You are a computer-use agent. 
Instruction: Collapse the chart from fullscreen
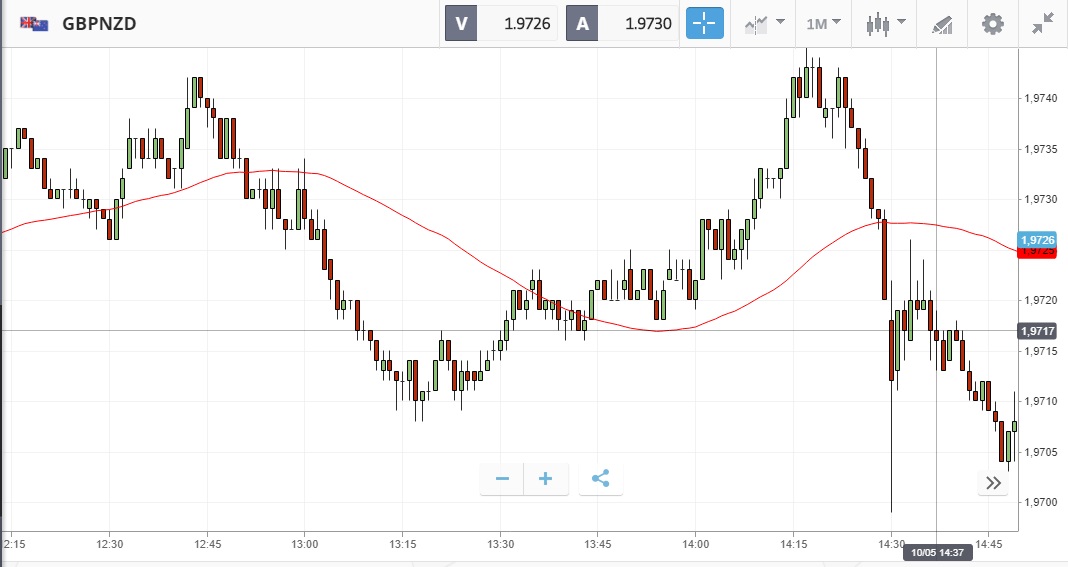pos(1043,23)
